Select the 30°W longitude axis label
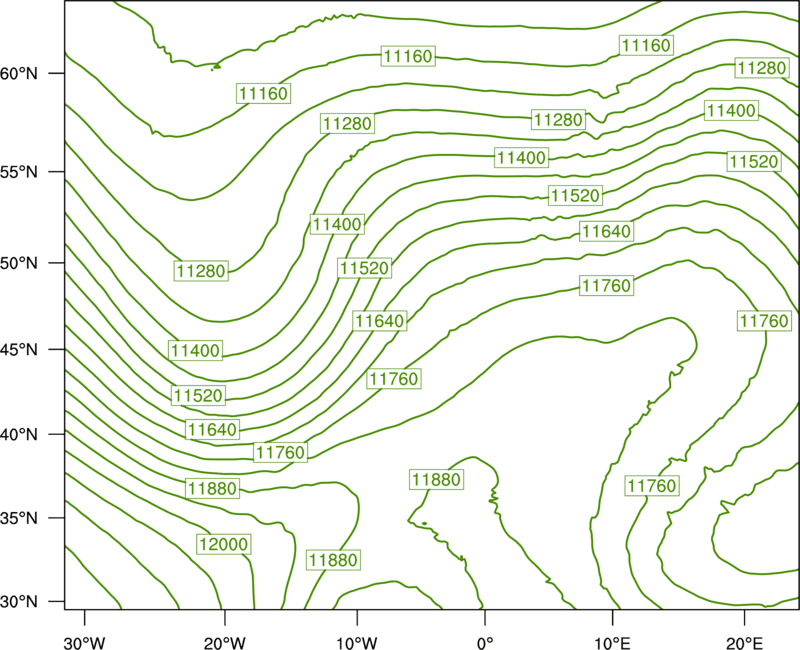Screen dimensions: 800x650 click(x=85, y=643)
